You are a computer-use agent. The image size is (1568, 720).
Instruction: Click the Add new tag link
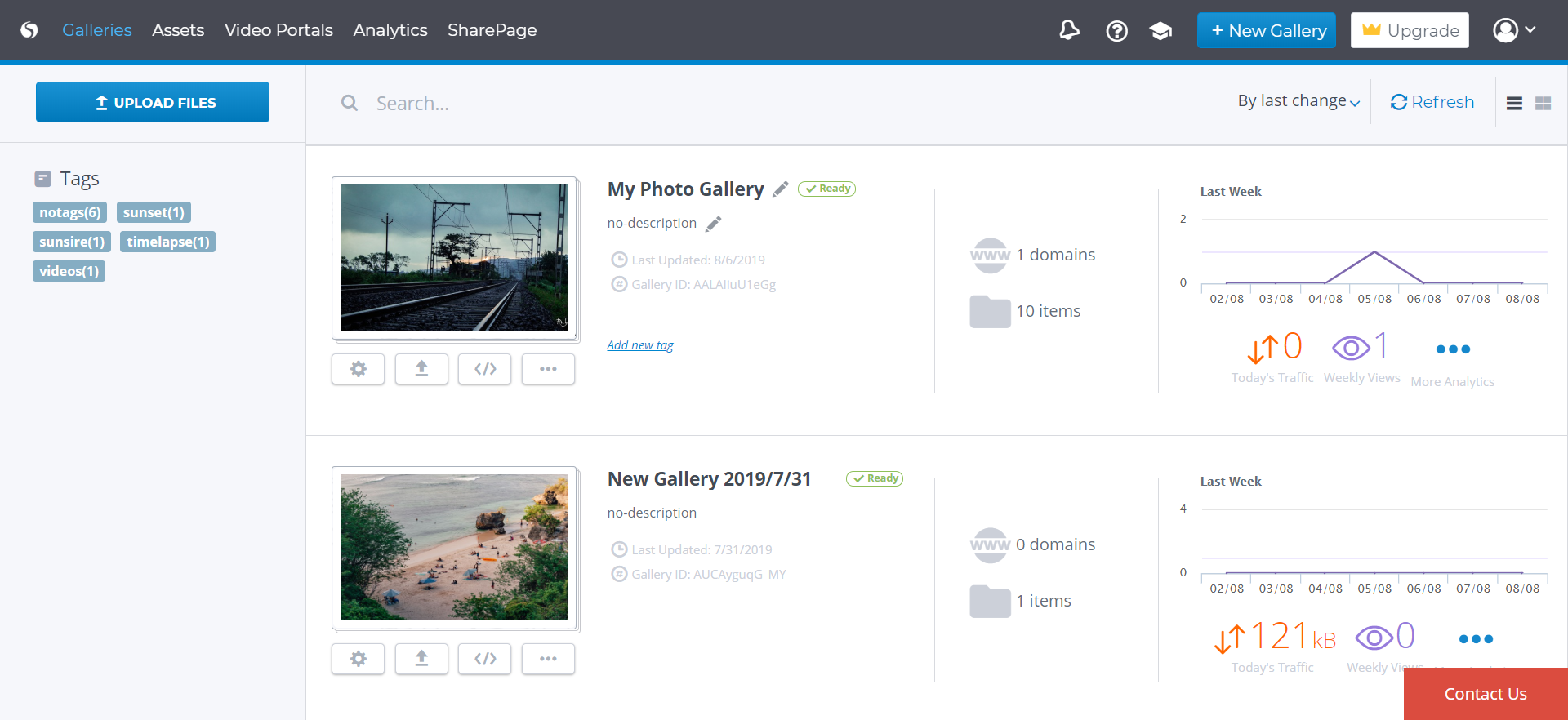tap(640, 344)
